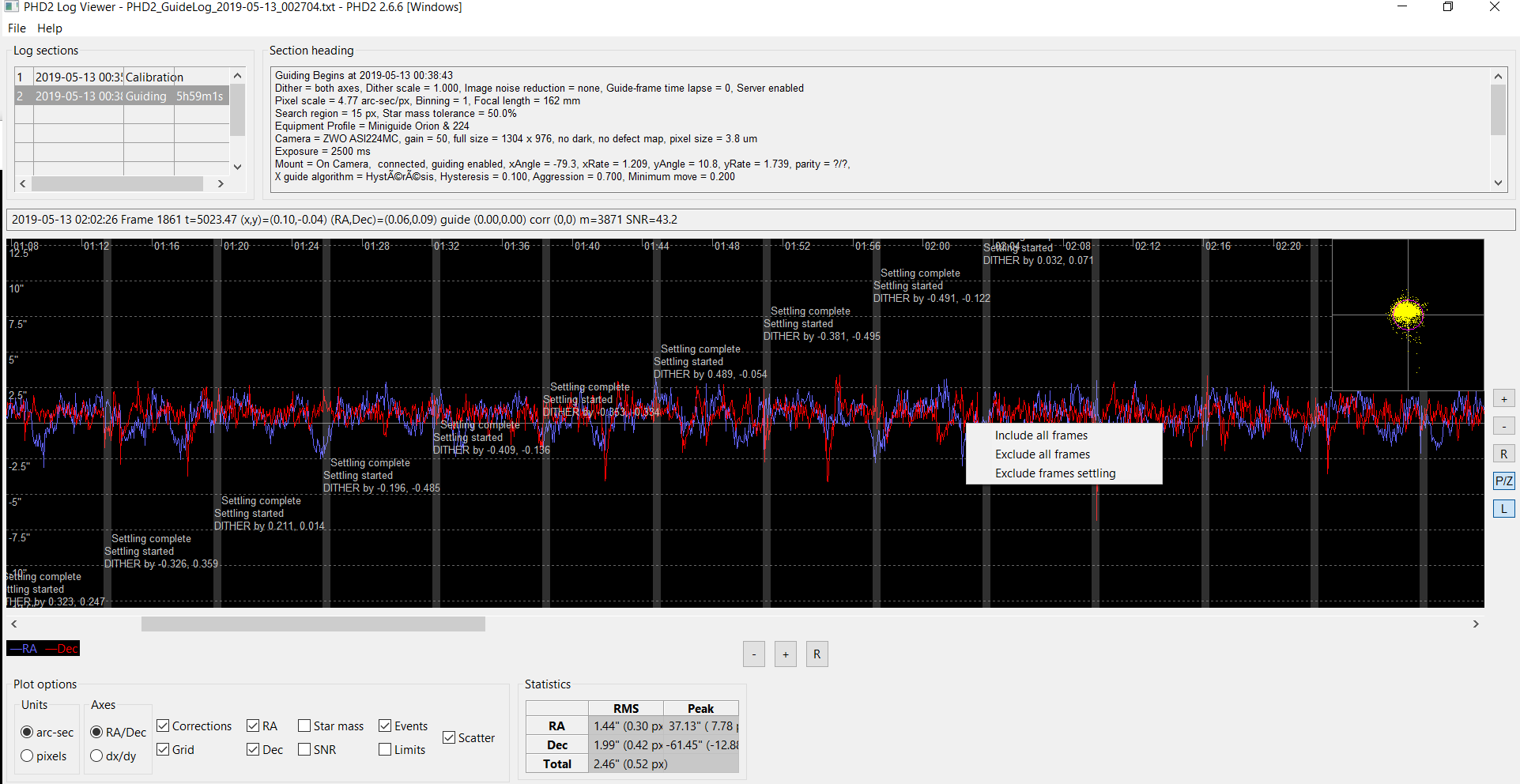
Task: Select the pixels units radio button
Action: coord(27,756)
